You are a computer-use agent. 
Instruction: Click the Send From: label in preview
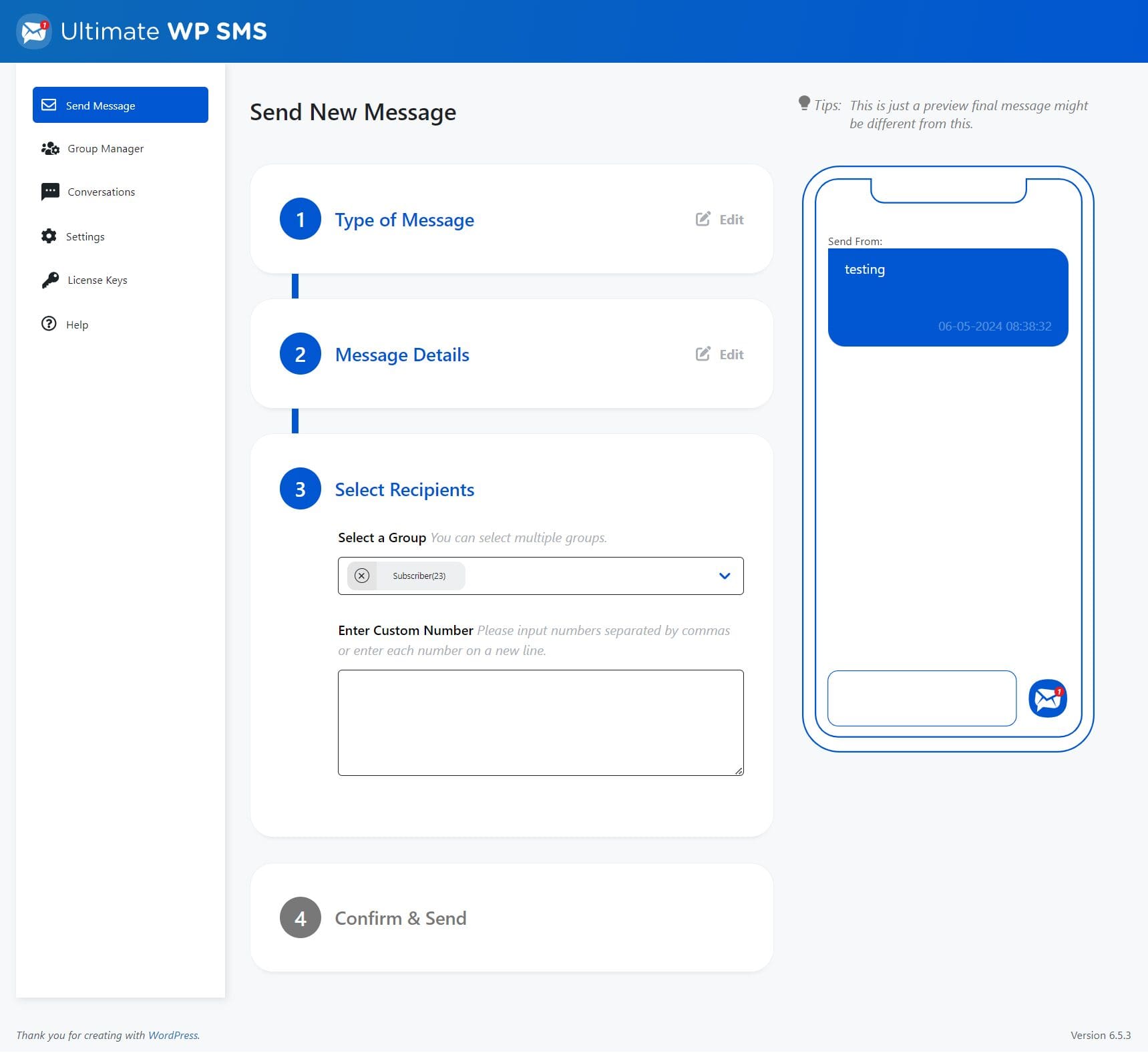click(x=855, y=241)
